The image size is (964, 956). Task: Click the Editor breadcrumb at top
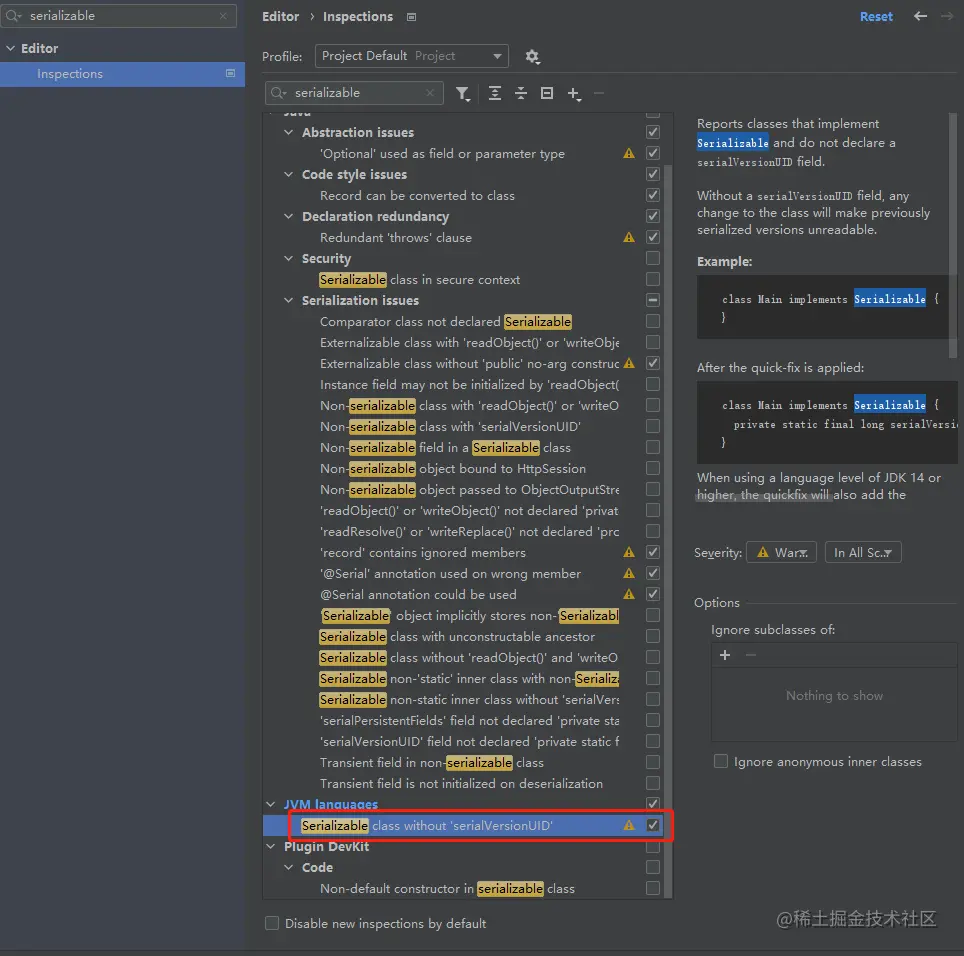click(280, 17)
